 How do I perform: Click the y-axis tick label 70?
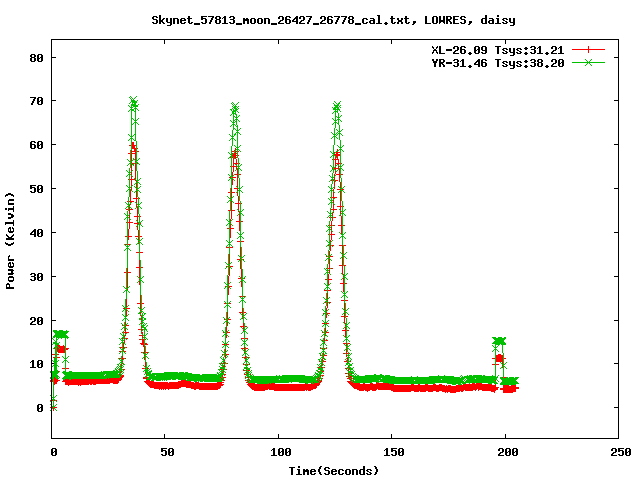coord(36,101)
